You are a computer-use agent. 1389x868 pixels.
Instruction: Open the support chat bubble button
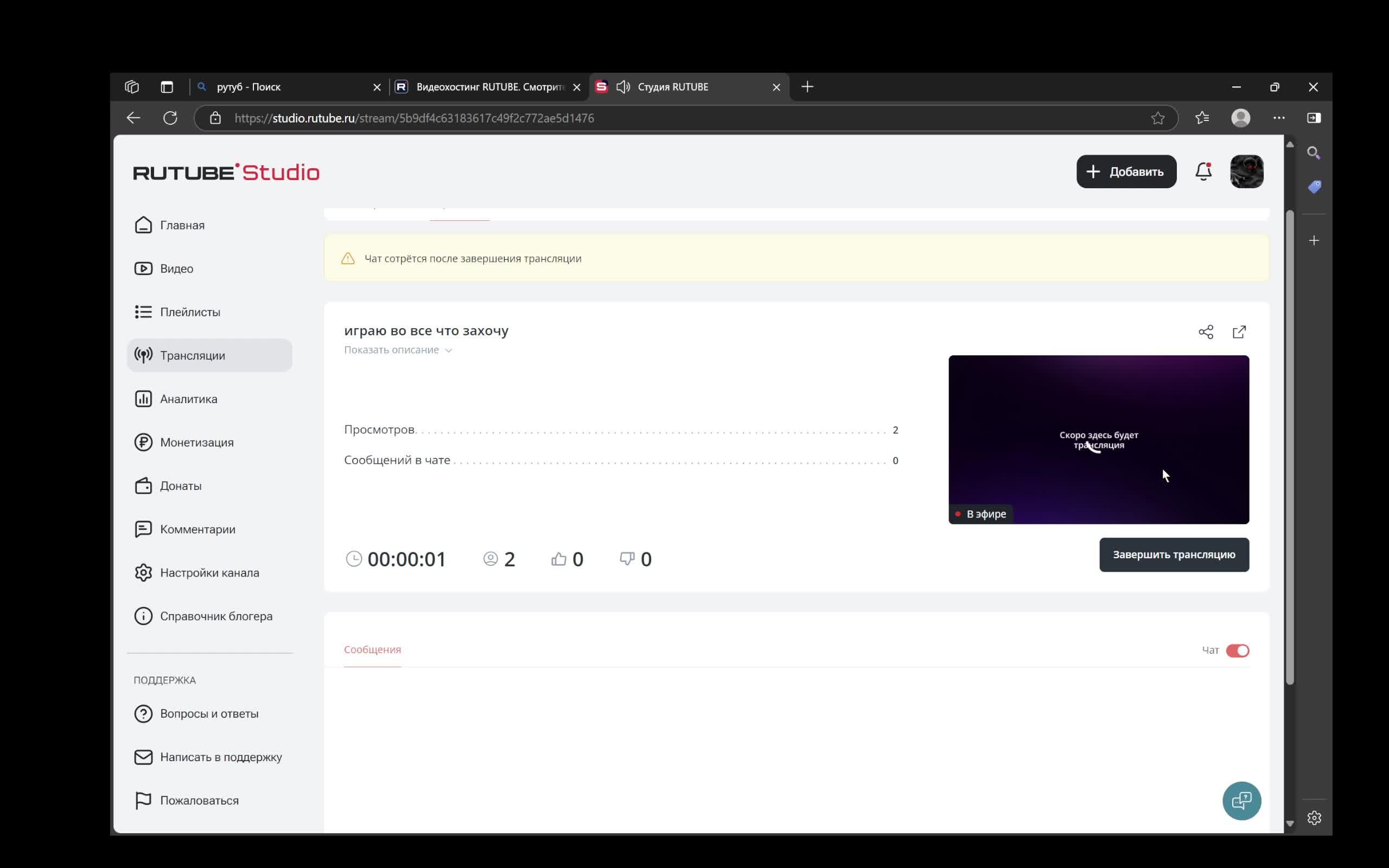1241,801
